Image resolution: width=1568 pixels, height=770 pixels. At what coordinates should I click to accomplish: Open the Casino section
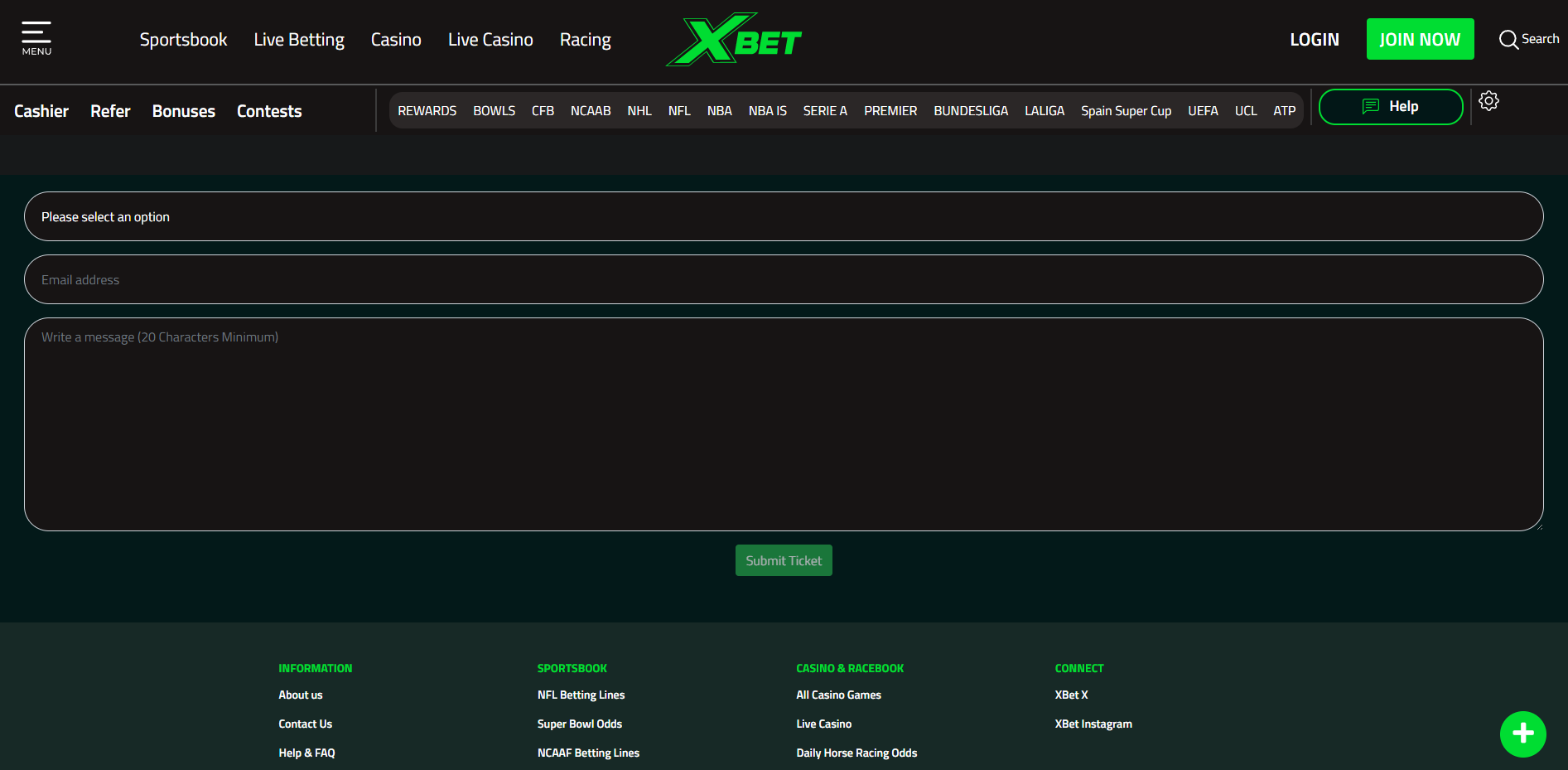pyautogui.click(x=396, y=40)
